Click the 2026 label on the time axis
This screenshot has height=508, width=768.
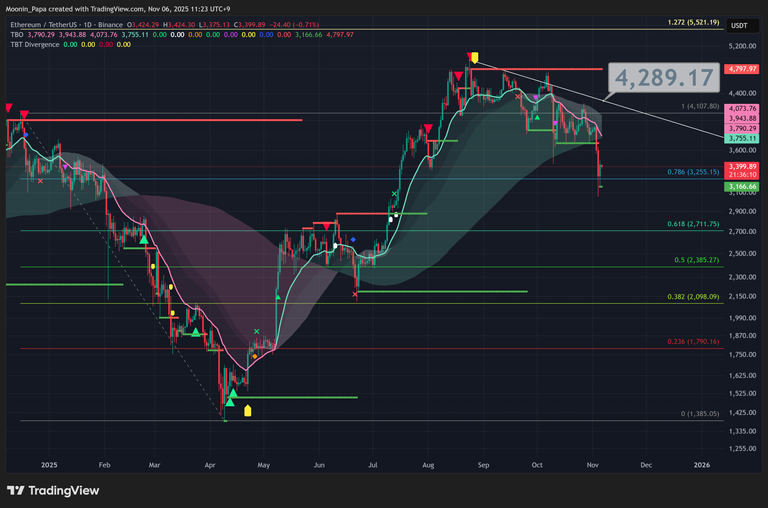[x=701, y=465]
